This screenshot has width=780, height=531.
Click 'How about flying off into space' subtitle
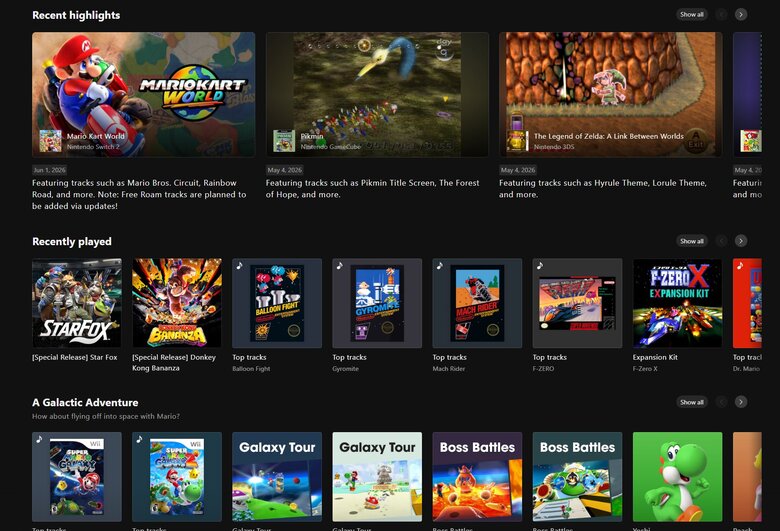point(106,417)
